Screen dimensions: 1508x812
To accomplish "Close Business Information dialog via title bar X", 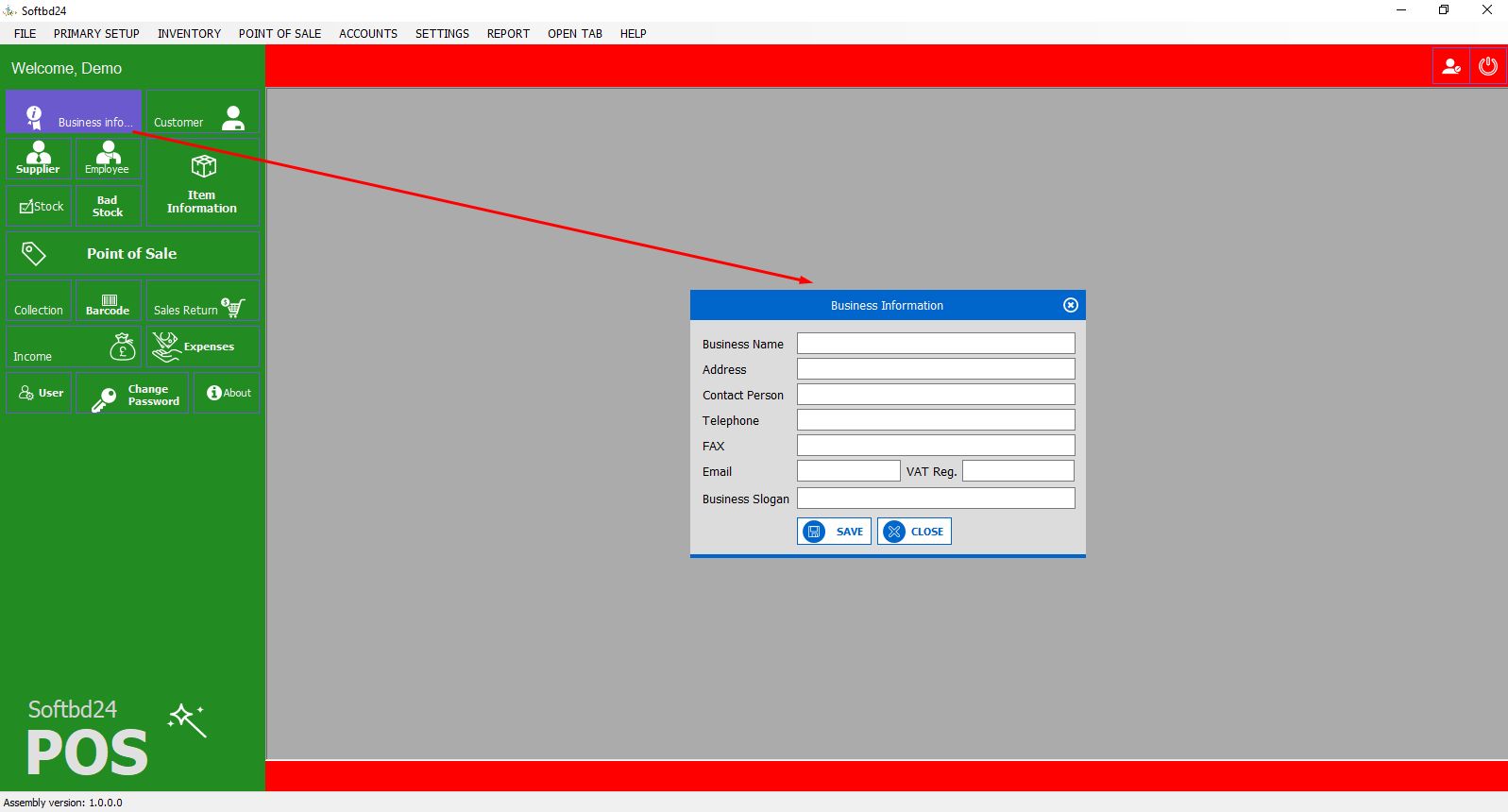I will pyautogui.click(x=1070, y=305).
